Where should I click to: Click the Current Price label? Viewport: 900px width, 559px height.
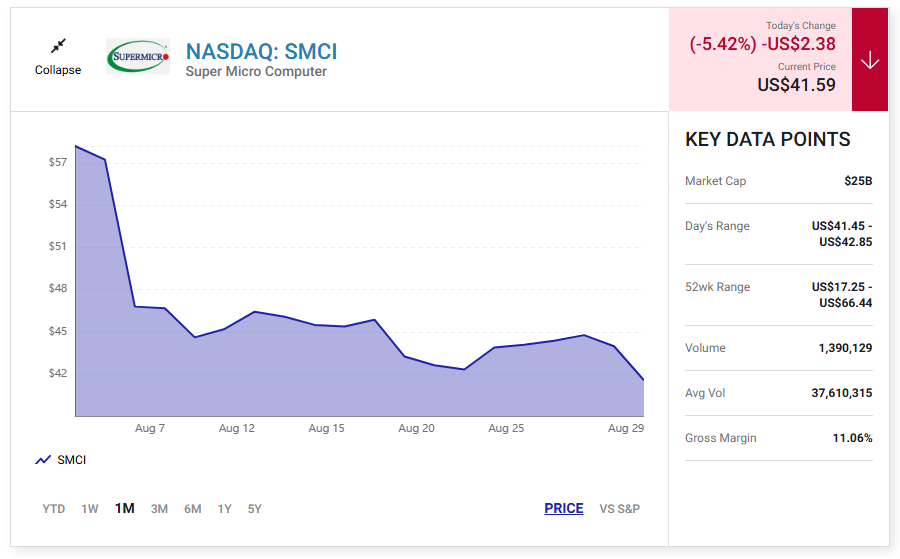click(806, 67)
